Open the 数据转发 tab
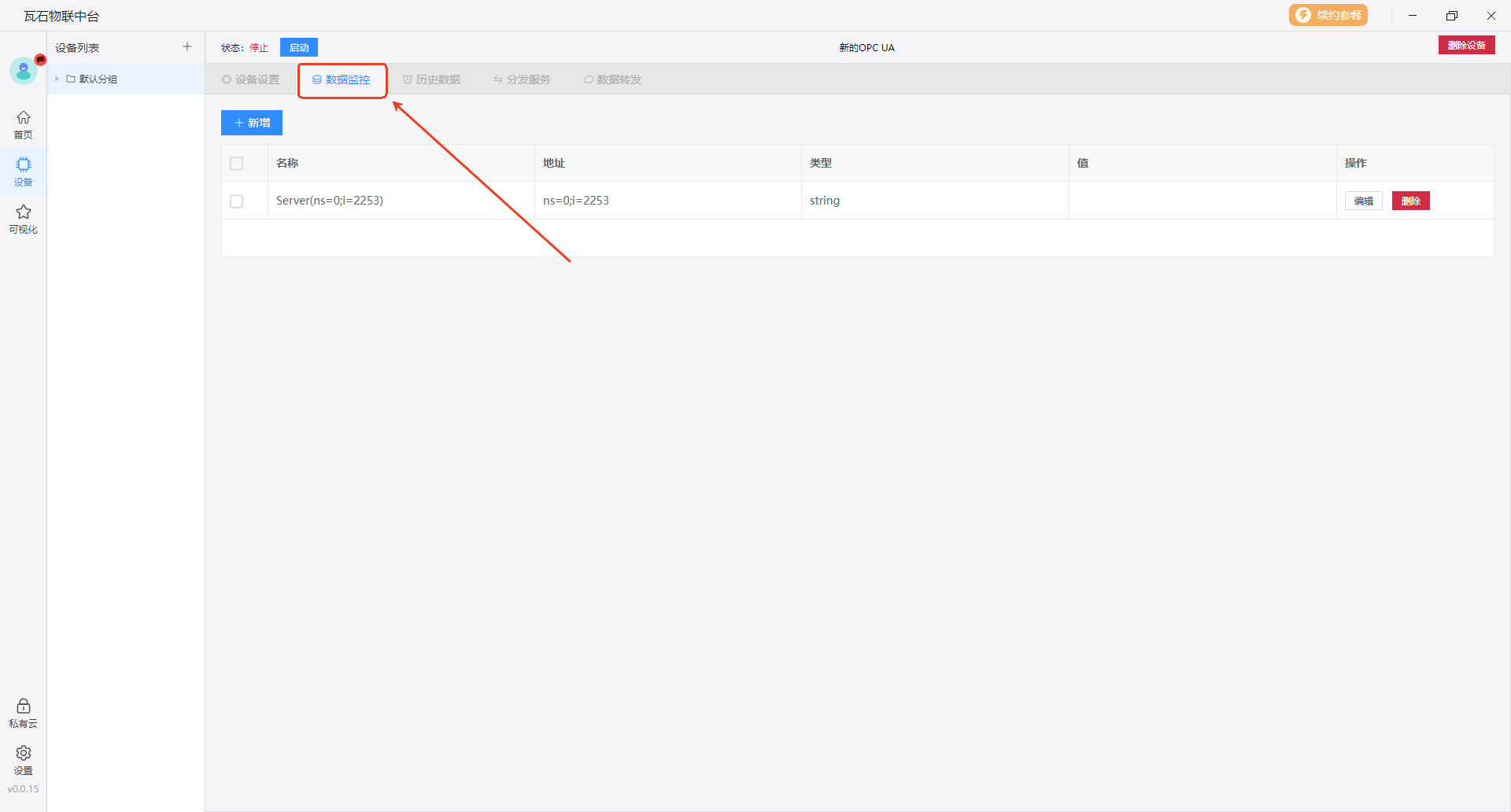Viewport: 1511px width, 812px height. [612, 79]
